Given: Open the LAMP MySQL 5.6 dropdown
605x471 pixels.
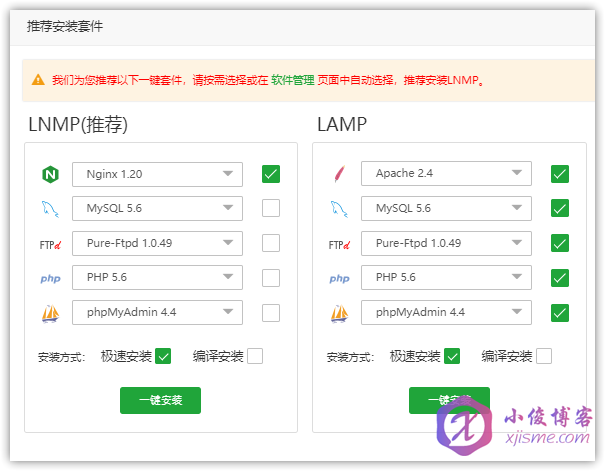Looking at the screenshot, I should [x=446, y=209].
